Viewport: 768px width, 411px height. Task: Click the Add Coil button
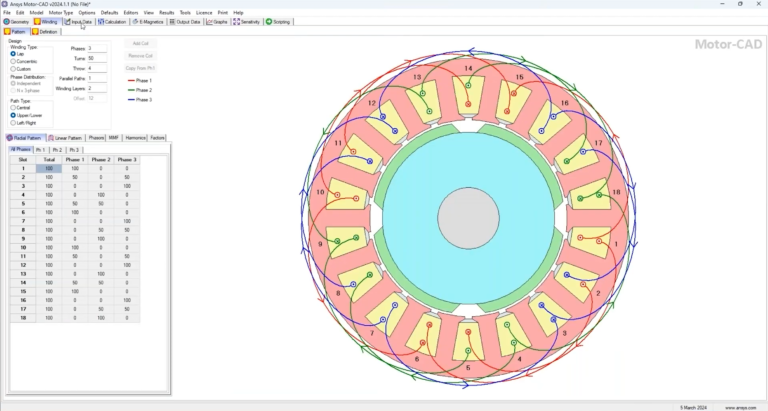pyautogui.click(x=141, y=44)
